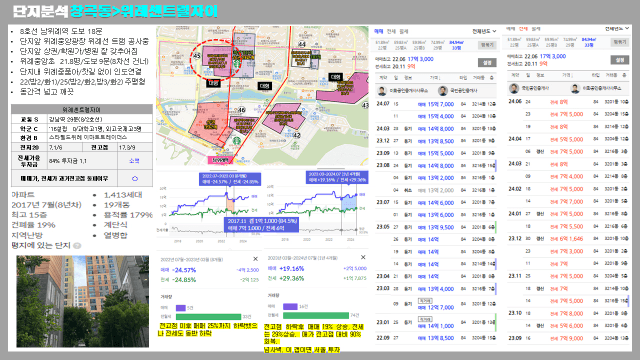Click the floor column icon in sale list header
Image resolution: width=640 pixels, height=360 pixels.
(492, 78)
